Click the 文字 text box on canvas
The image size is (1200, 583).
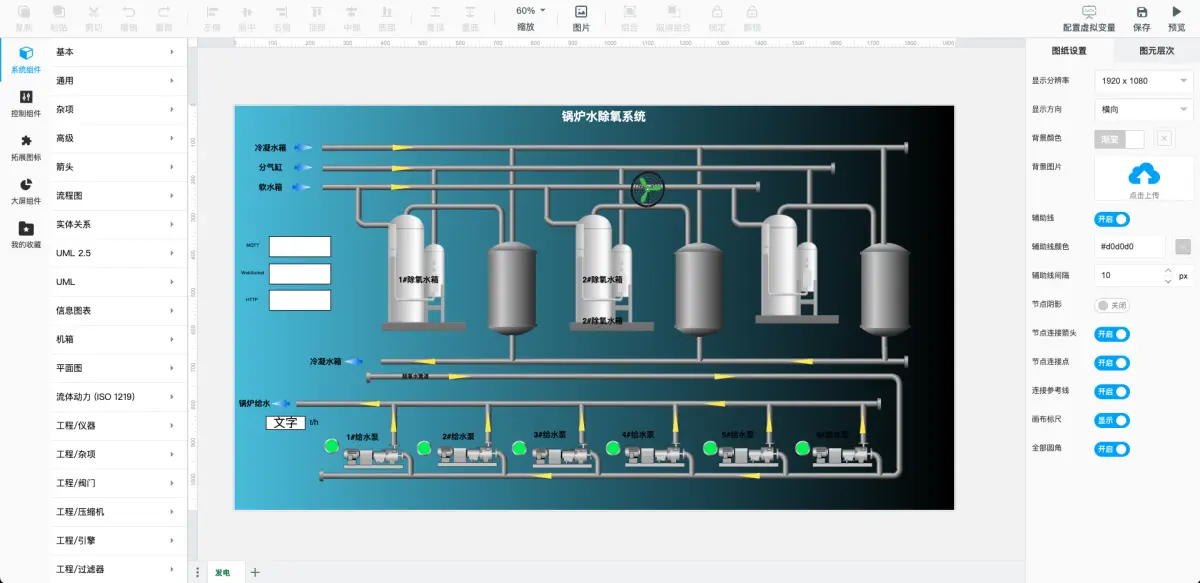click(285, 423)
